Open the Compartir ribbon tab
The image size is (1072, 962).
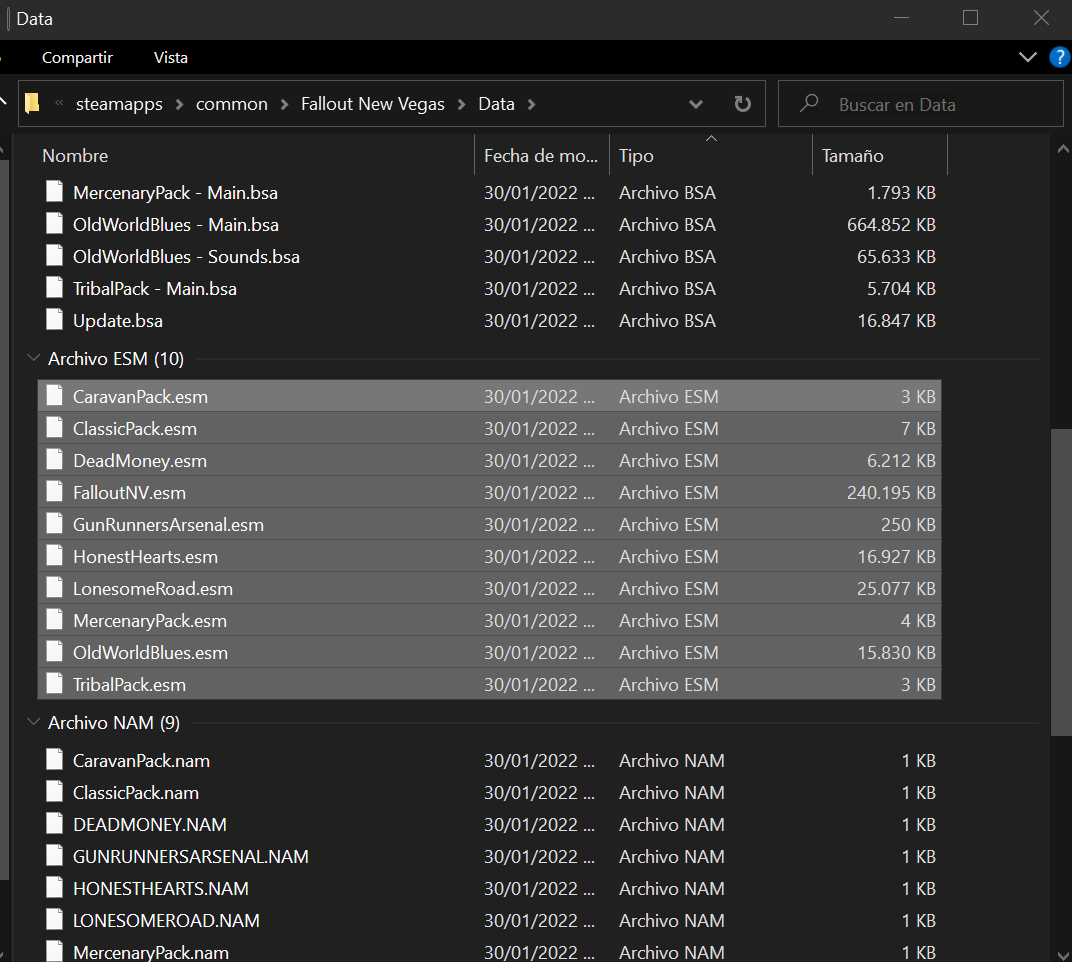[x=77, y=58]
